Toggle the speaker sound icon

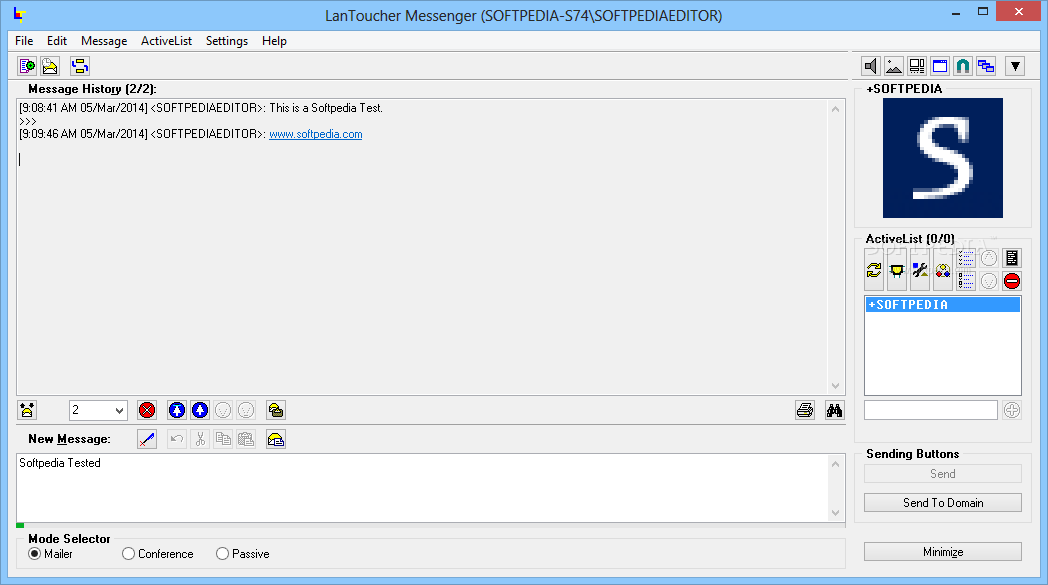pos(870,66)
